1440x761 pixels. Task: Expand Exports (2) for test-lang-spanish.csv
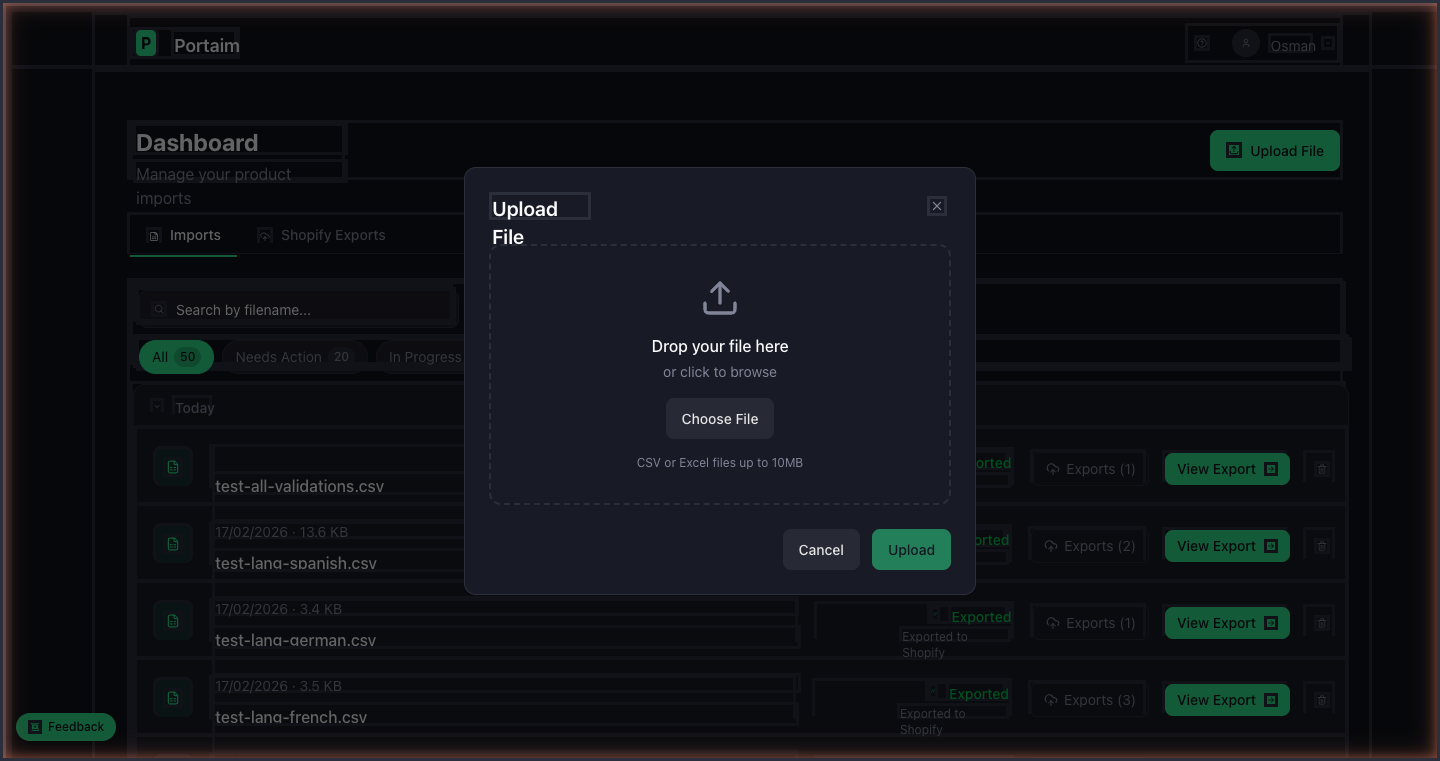[1088, 545]
